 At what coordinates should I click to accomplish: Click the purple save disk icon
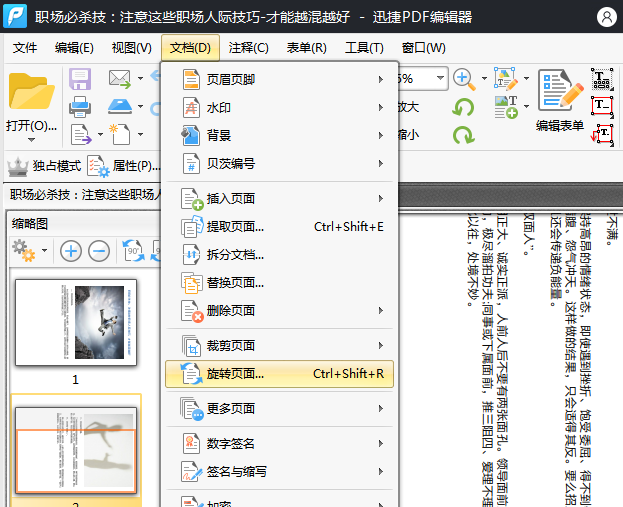coord(80,79)
